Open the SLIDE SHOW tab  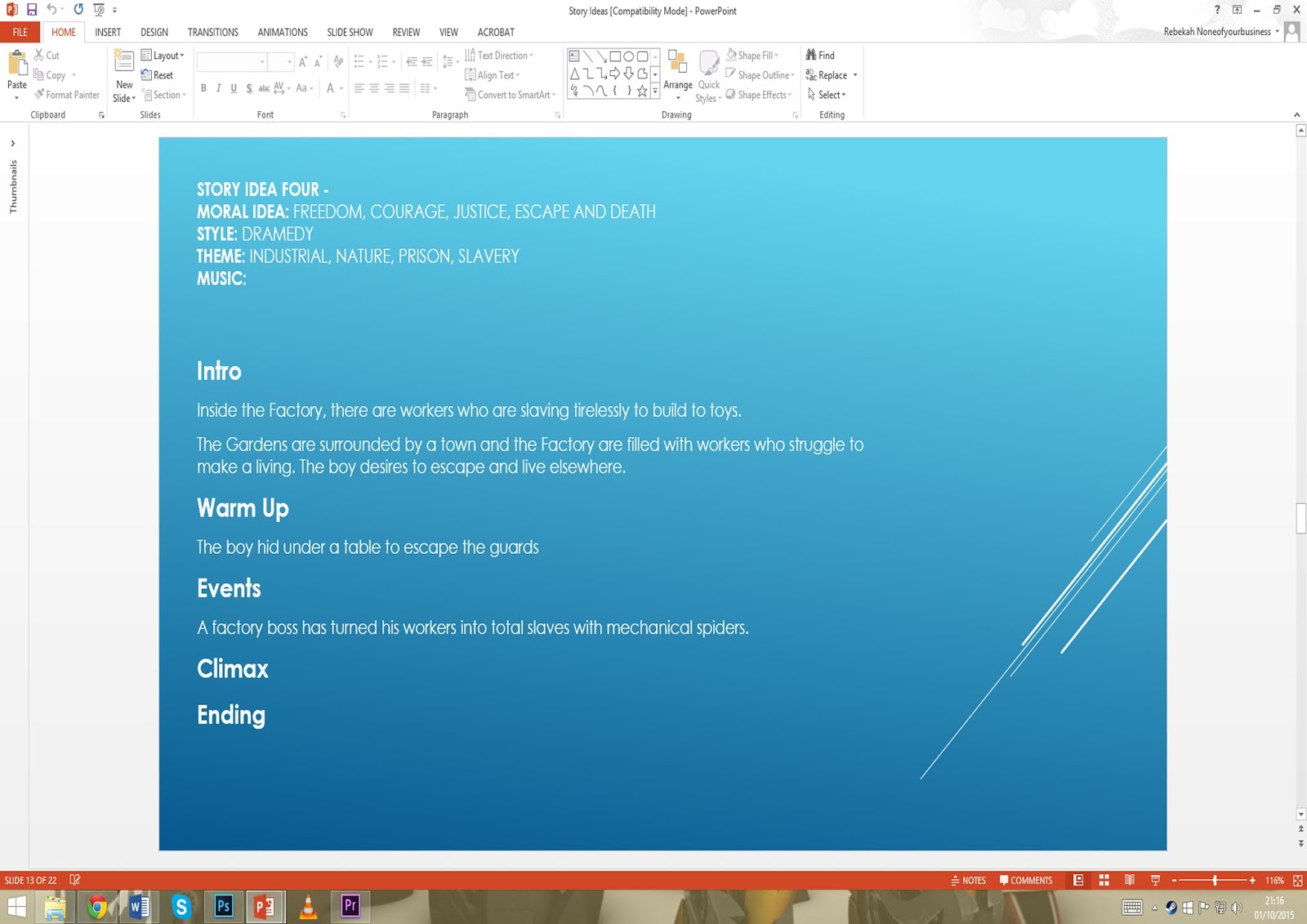point(350,32)
